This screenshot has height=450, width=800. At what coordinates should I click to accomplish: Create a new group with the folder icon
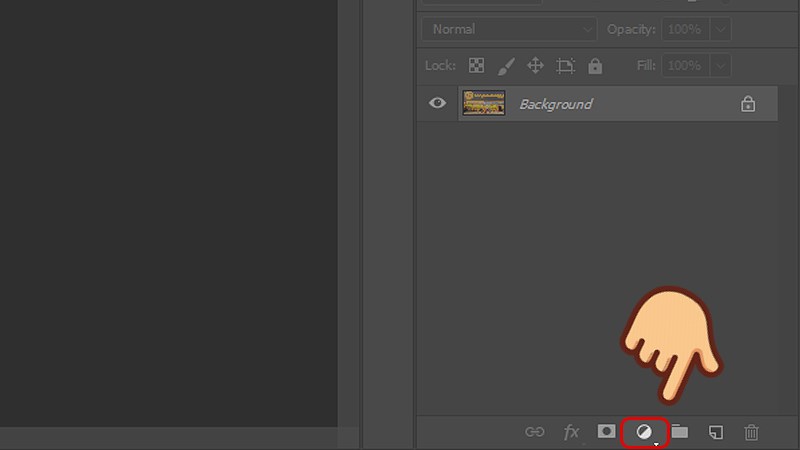pos(680,432)
